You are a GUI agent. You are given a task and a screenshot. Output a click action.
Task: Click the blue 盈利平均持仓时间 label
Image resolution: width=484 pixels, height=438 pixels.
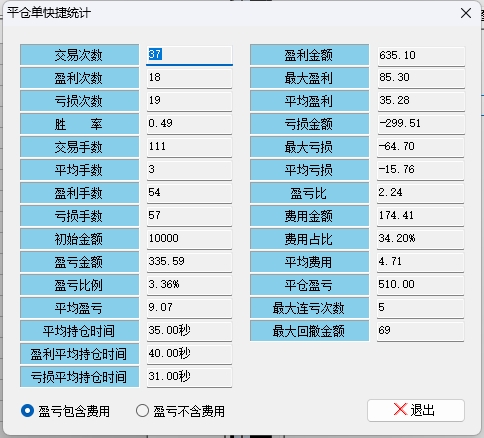79,354
